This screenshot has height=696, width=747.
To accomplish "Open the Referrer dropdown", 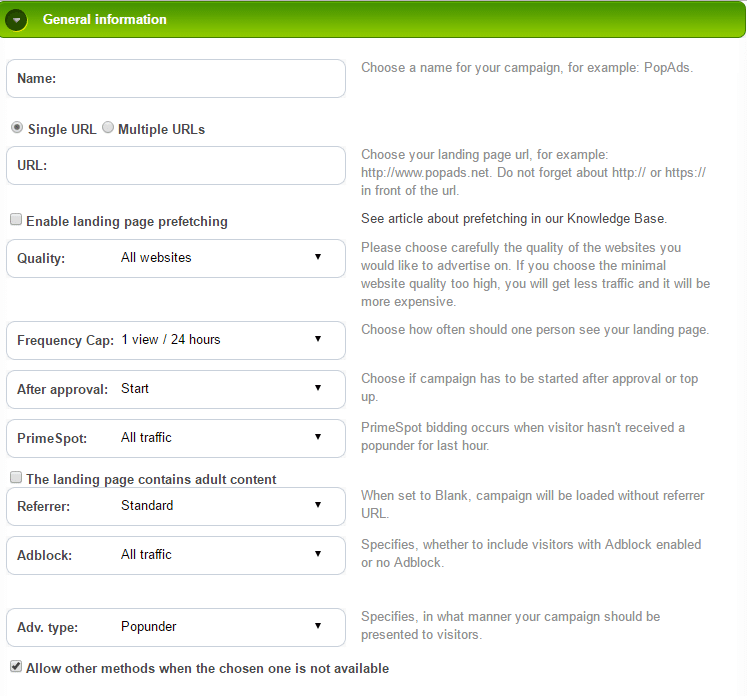I will tap(220, 506).
